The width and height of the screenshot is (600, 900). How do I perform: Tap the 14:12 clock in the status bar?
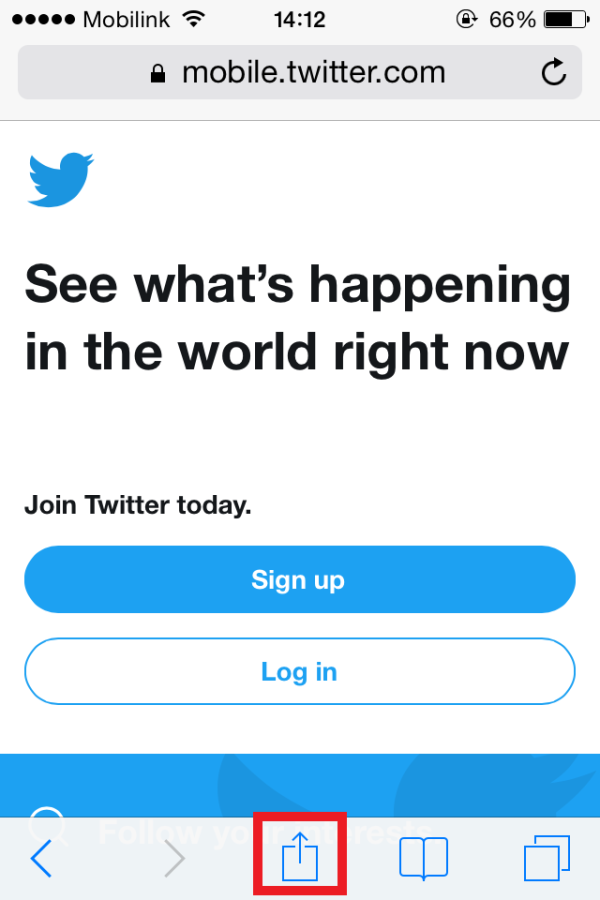[300, 19]
